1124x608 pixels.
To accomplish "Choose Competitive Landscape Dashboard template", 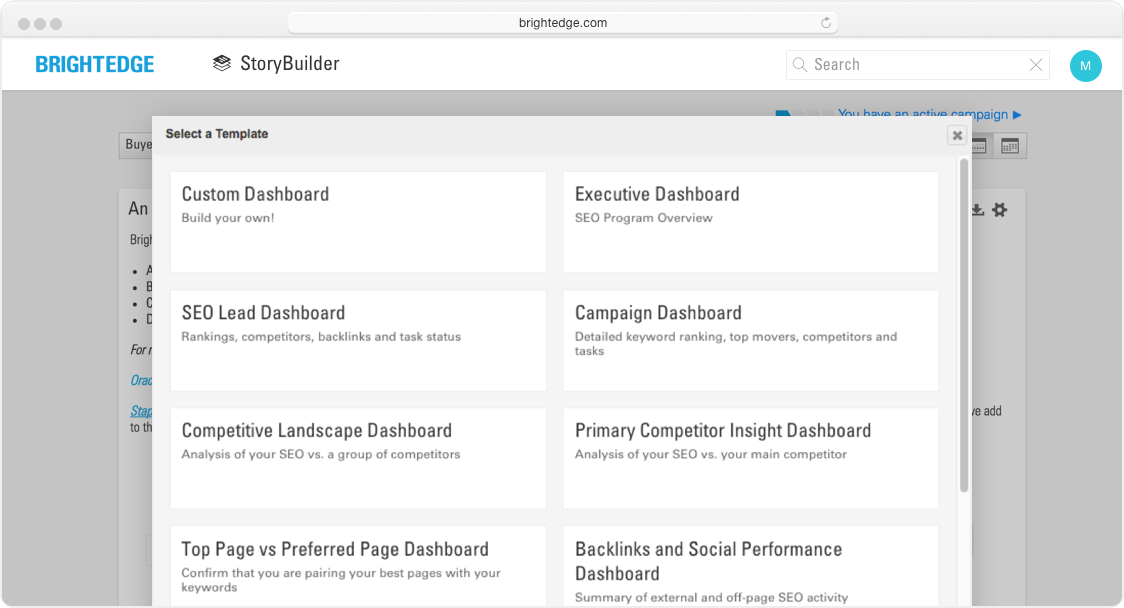I will pyautogui.click(x=358, y=458).
